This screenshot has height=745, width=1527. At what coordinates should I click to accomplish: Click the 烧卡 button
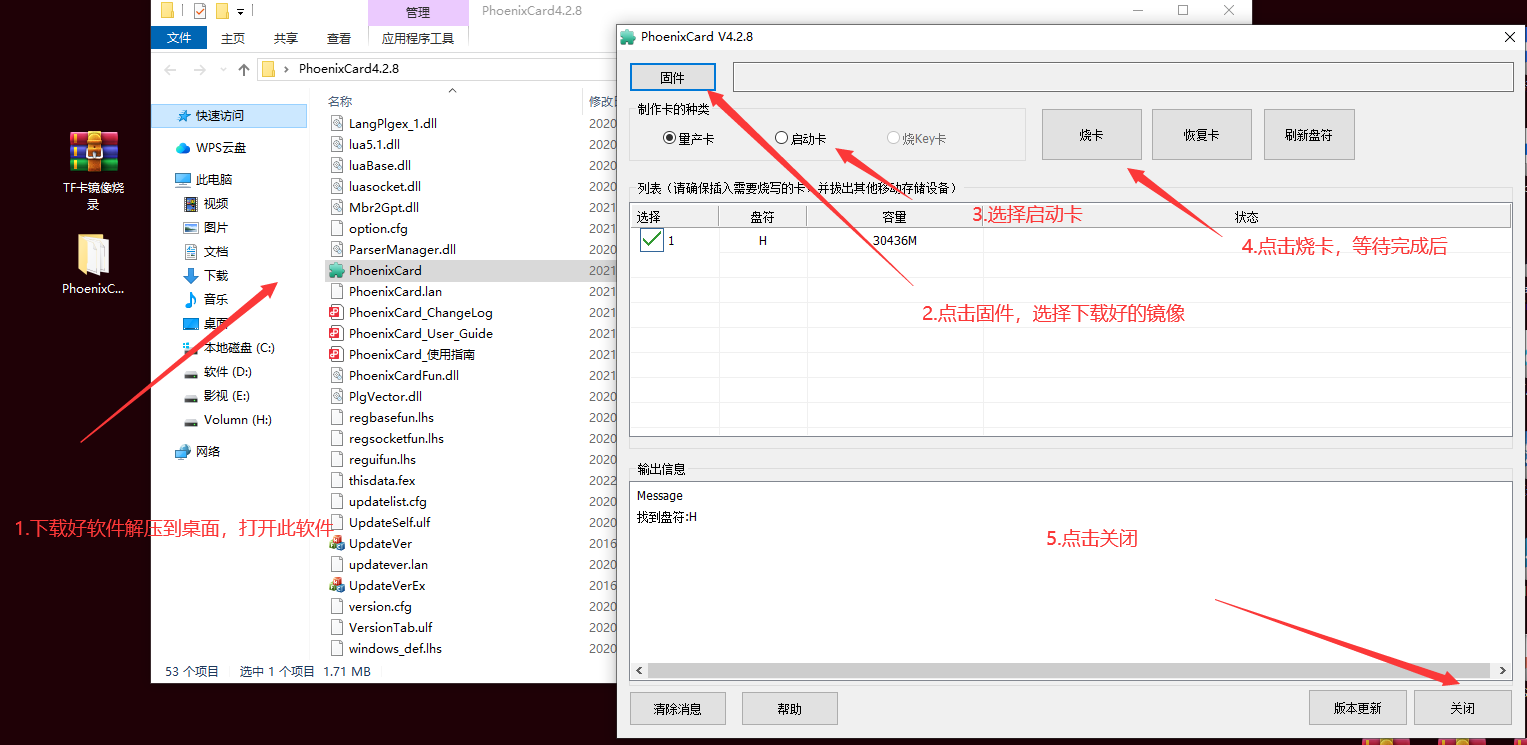[x=1091, y=134]
